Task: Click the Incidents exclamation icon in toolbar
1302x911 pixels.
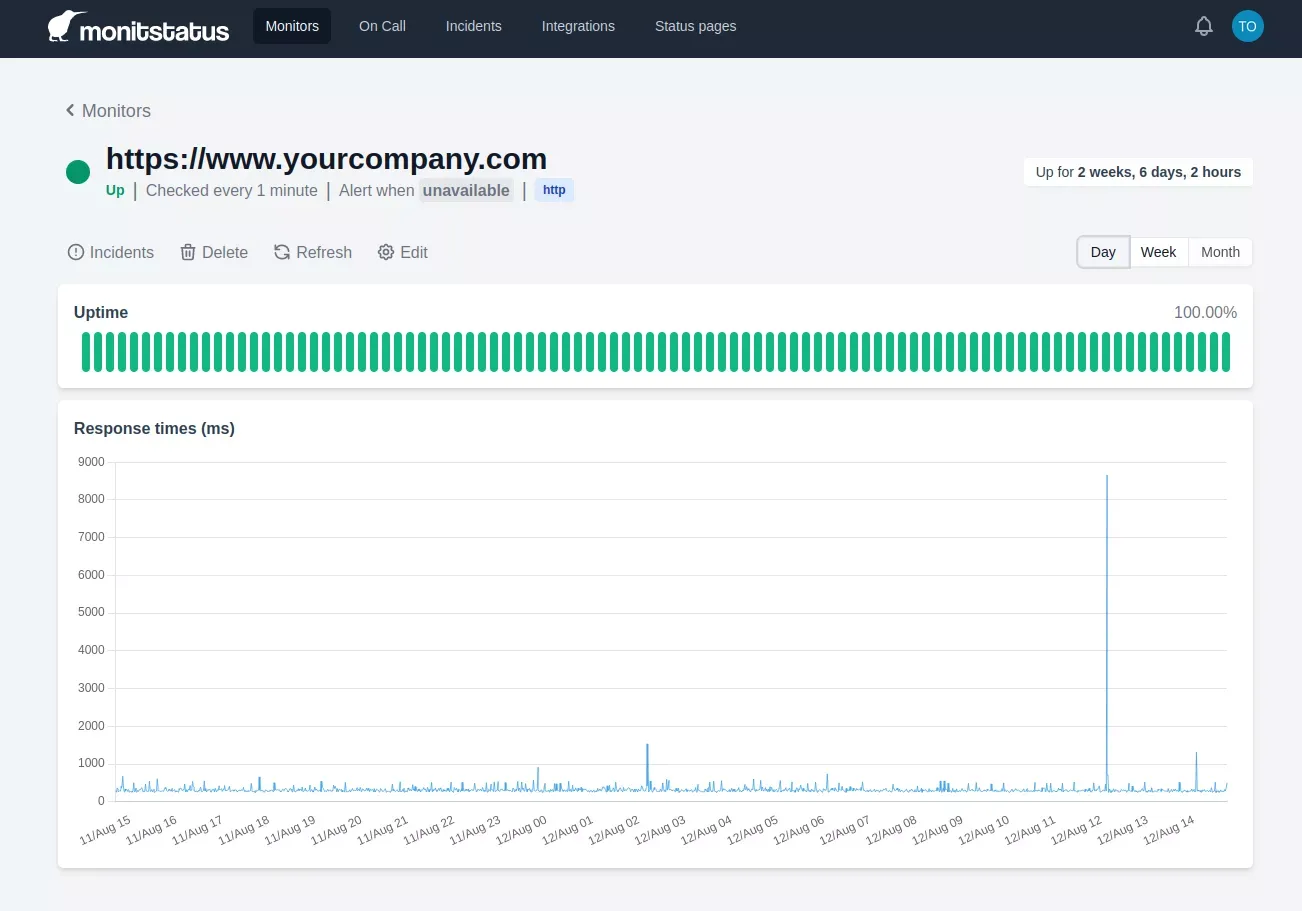Action: click(x=76, y=252)
